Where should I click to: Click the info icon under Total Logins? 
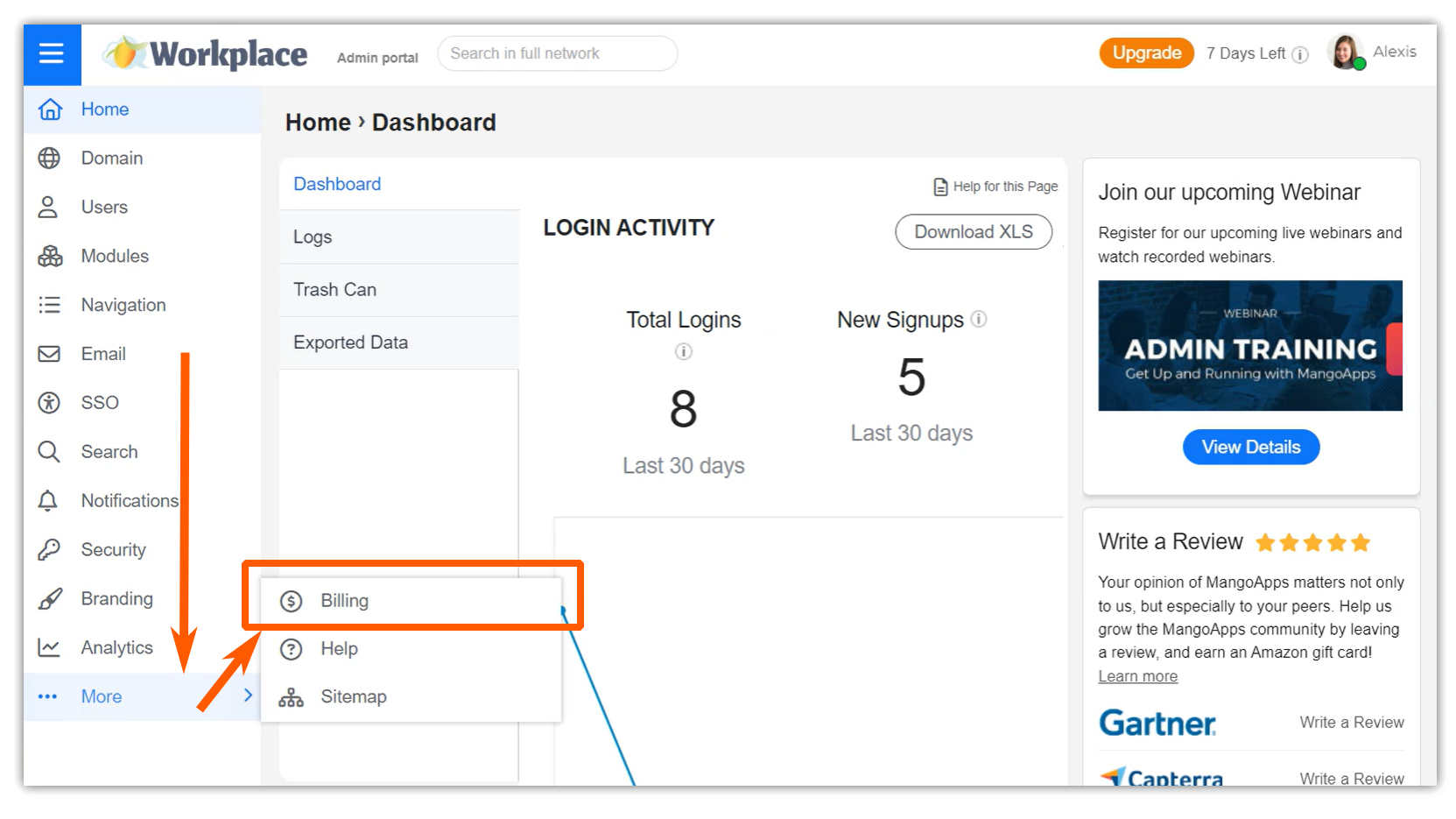pyautogui.click(x=683, y=351)
